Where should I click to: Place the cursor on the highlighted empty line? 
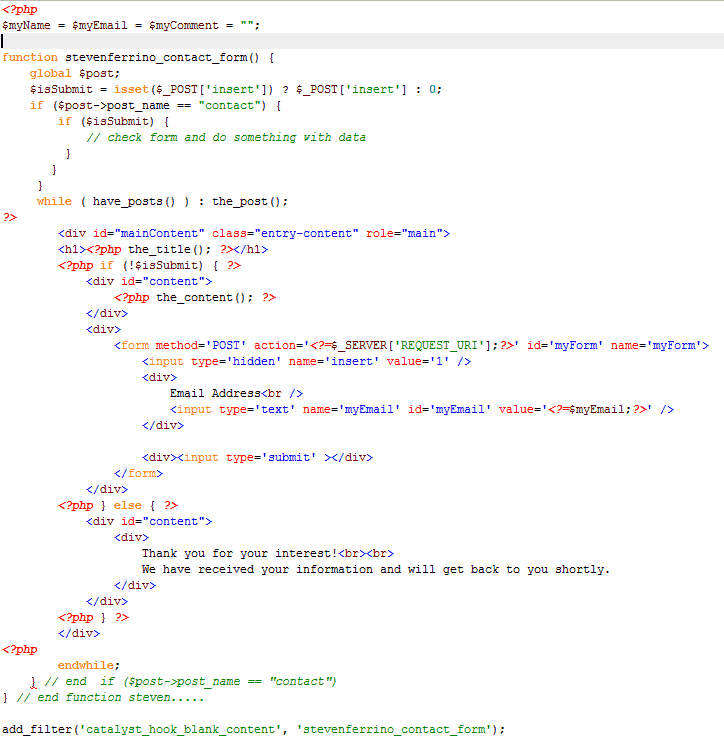point(362,41)
